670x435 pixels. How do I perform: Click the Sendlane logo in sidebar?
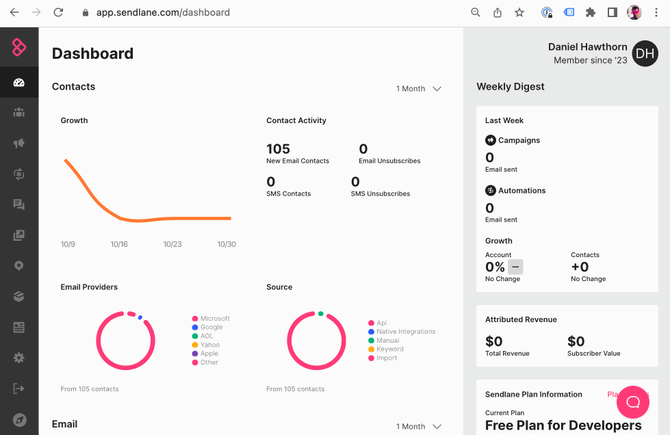coord(19,47)
